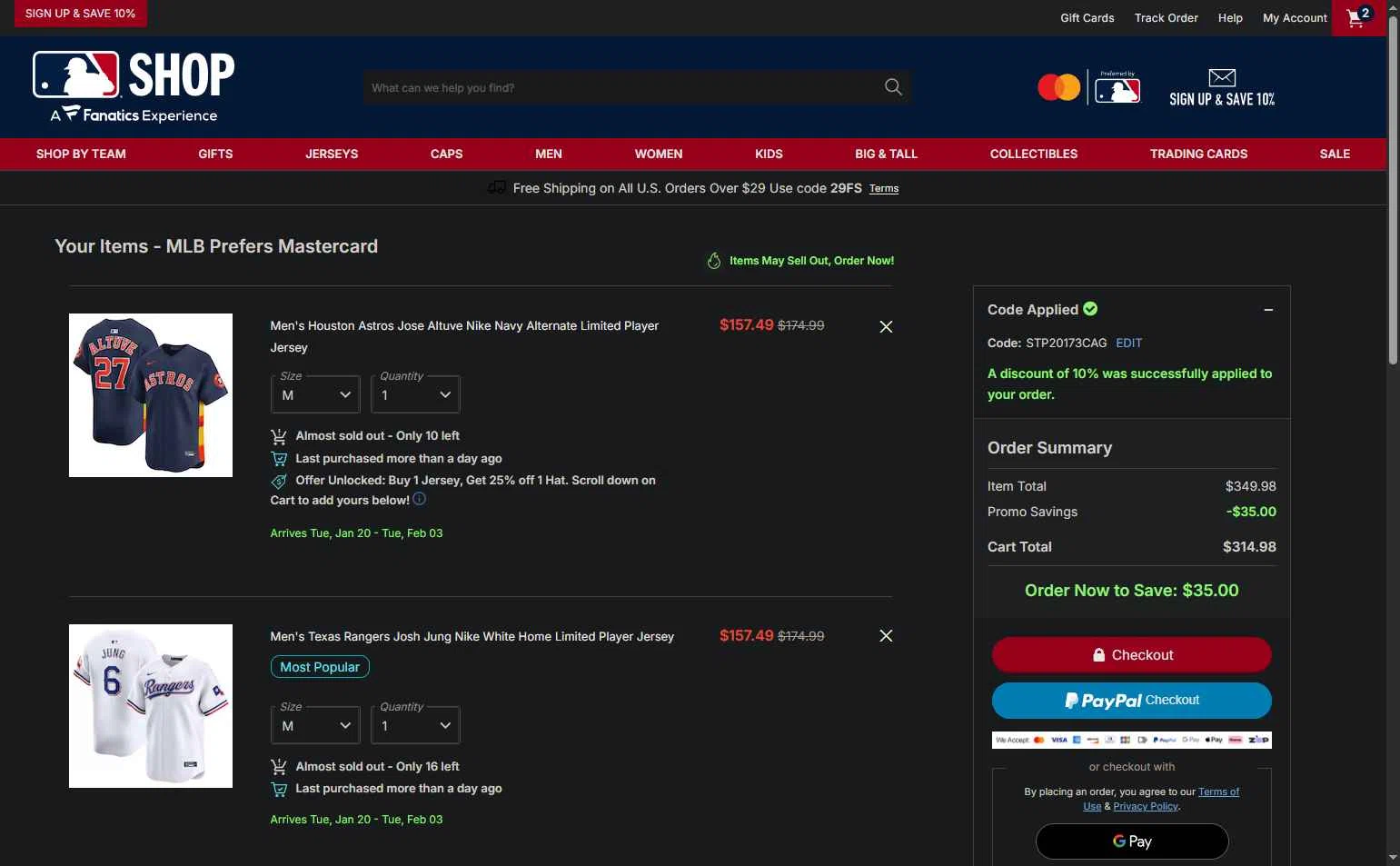Open Quantity dropdown for Altuve jersey
Image resolution: width=1400 pixels, height=866 pixels.
[414, 394]
